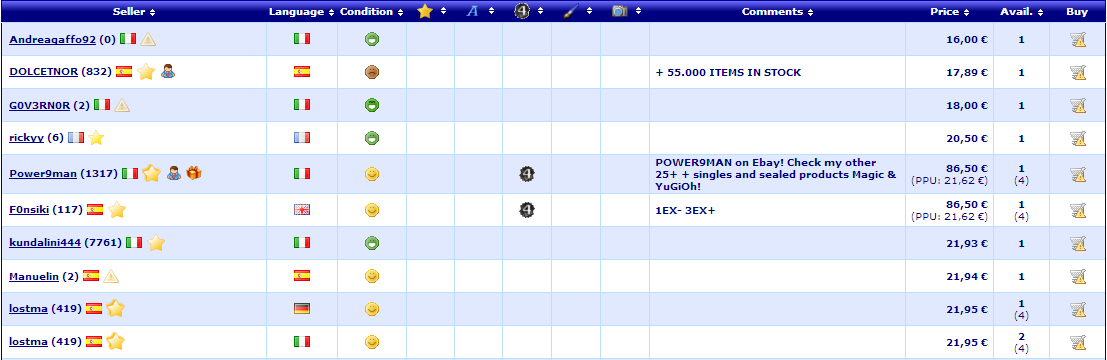This screenshot has width=1107, height=360.
Task: Click the buy cart for rickyy's offer
Action: pyautogui.click(x=1077, y=138)
